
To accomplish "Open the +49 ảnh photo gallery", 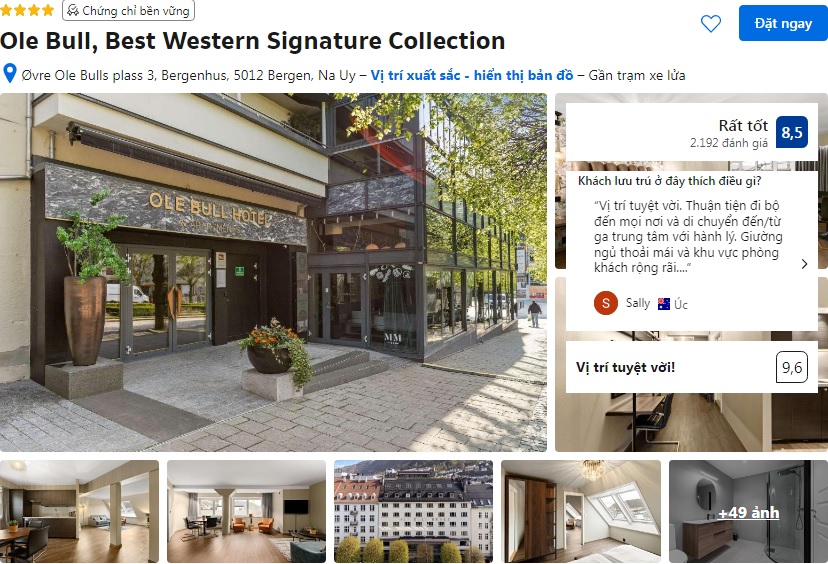I will point(748,511).
